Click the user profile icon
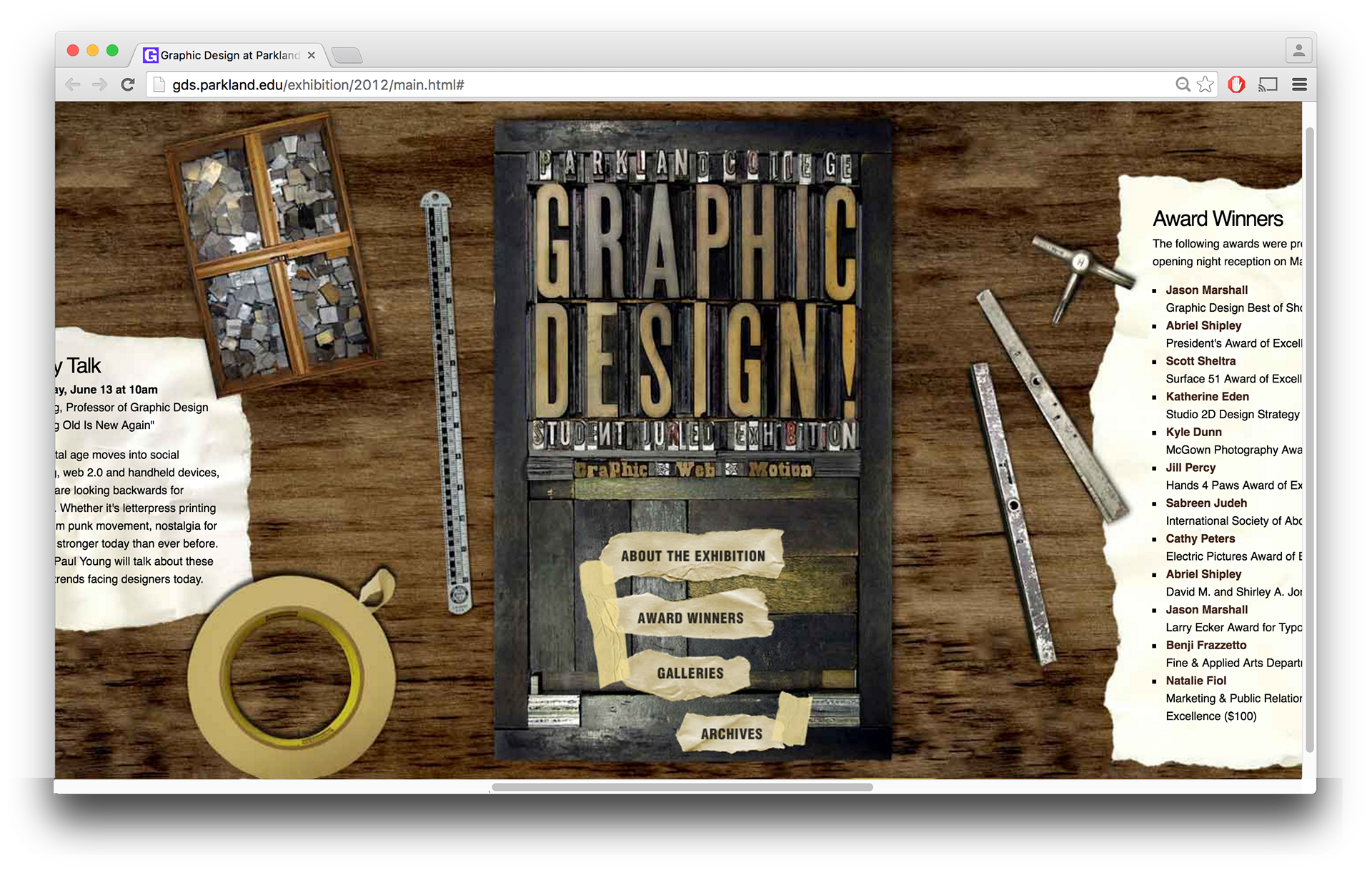Viewport: 1372px width, 873px height. (1298, 51)
